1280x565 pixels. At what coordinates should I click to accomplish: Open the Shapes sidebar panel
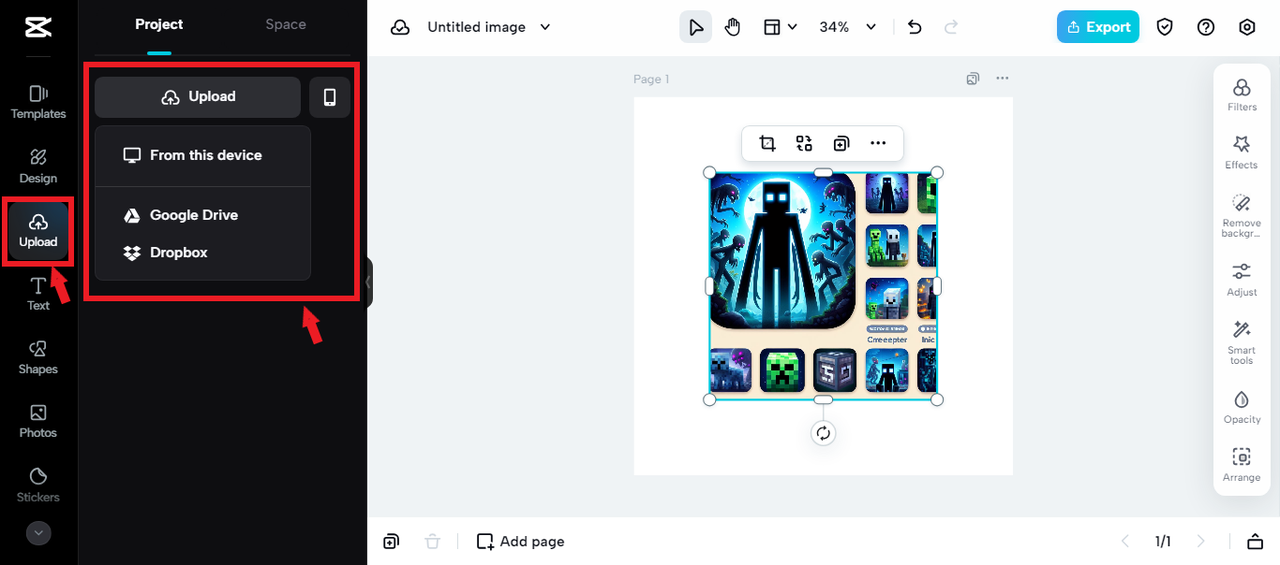click(x=38, y=357)
